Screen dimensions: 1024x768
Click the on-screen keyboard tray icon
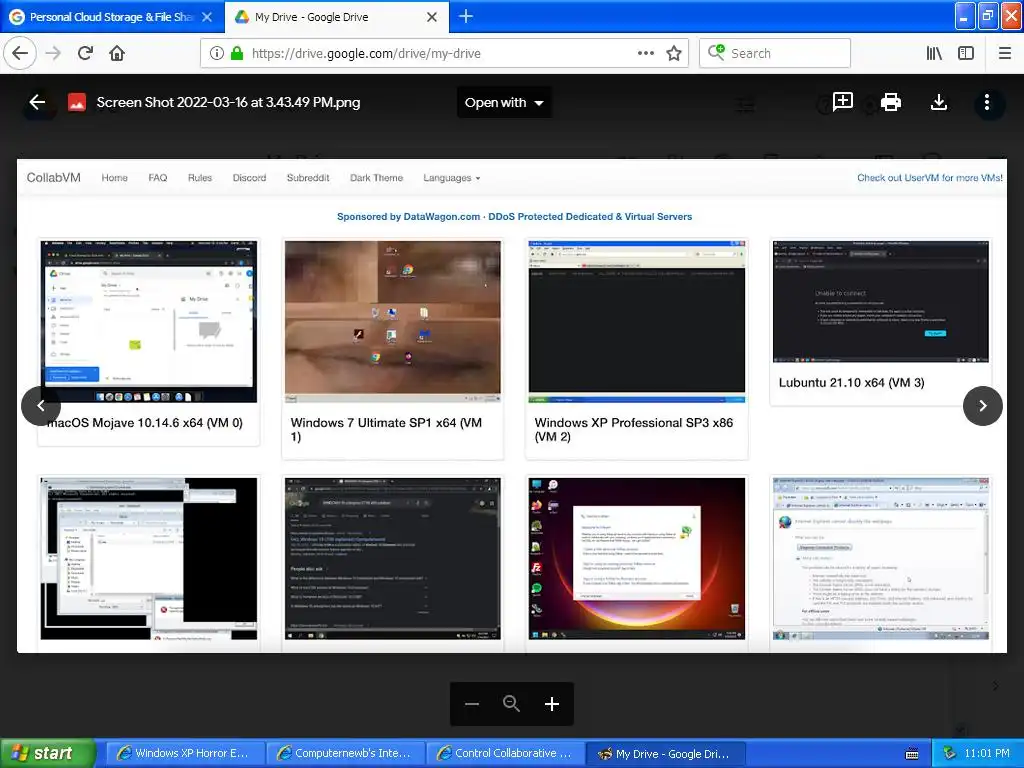coord(912,754)
